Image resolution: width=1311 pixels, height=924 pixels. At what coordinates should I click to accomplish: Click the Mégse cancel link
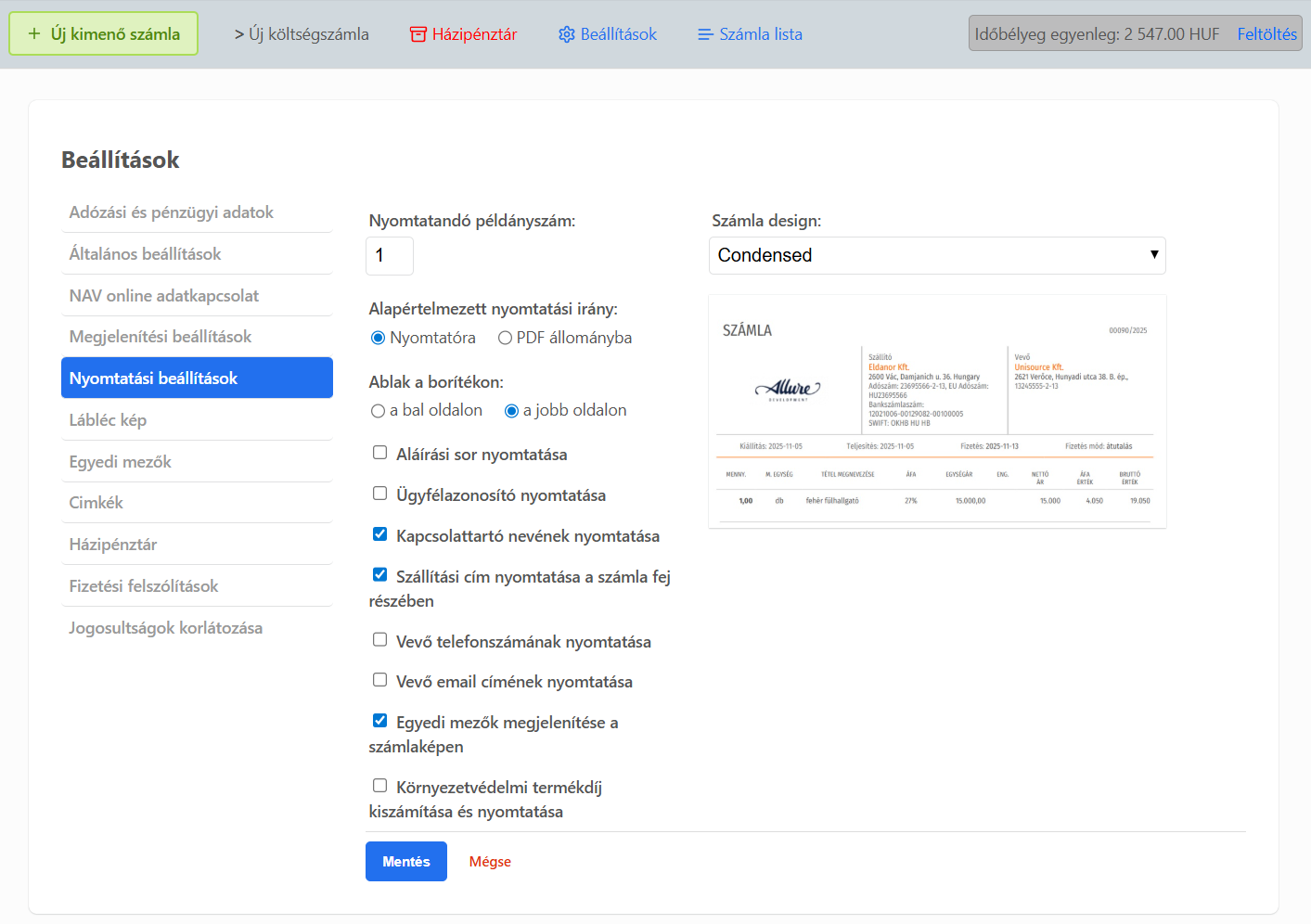click(x=490, y=862)
